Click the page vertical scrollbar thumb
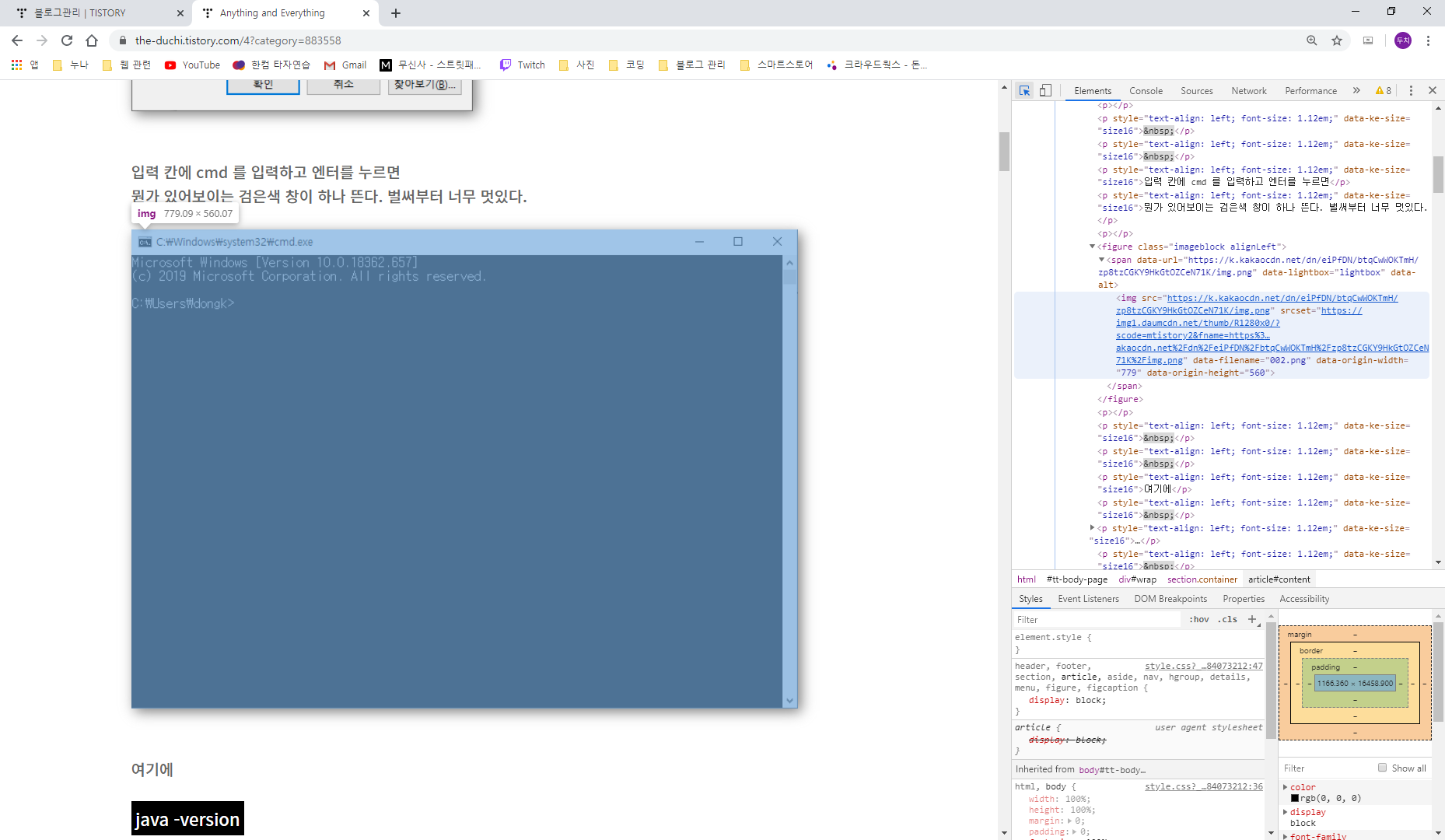This screenshot has width=1445, height=840. (1004, 152)
